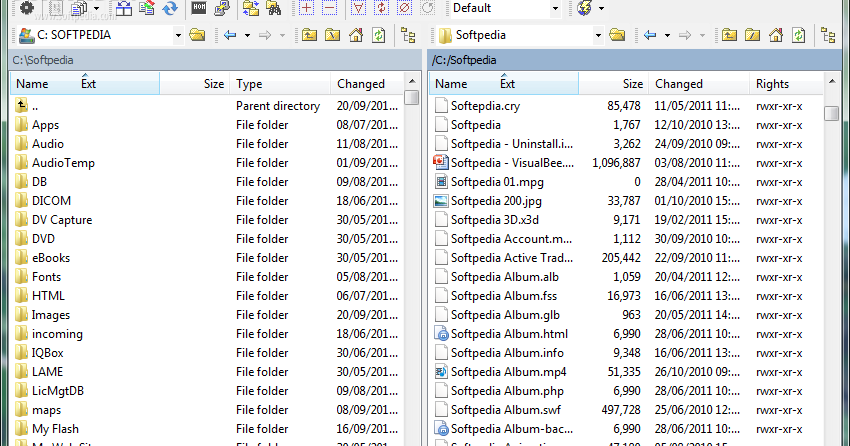Image resolution: width=850 pixels, height=446 pixels.
Task: Click local panel Home Directory icon
Action: (356, 35)
